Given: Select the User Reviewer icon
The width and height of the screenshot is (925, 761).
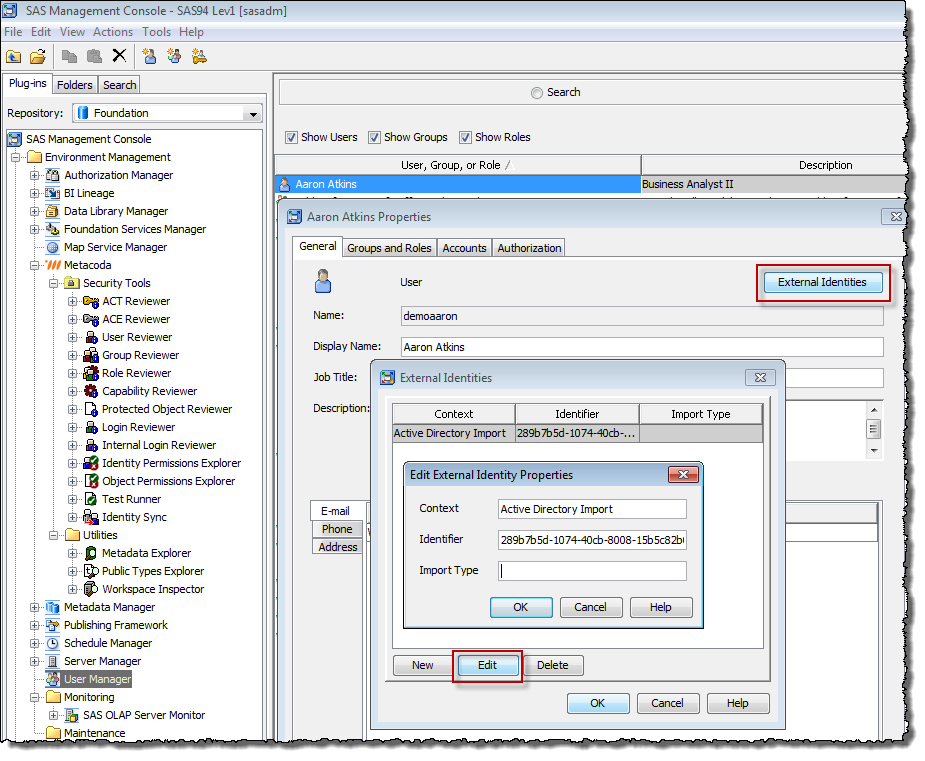Looking at the screenshot, I should (91, 337).
